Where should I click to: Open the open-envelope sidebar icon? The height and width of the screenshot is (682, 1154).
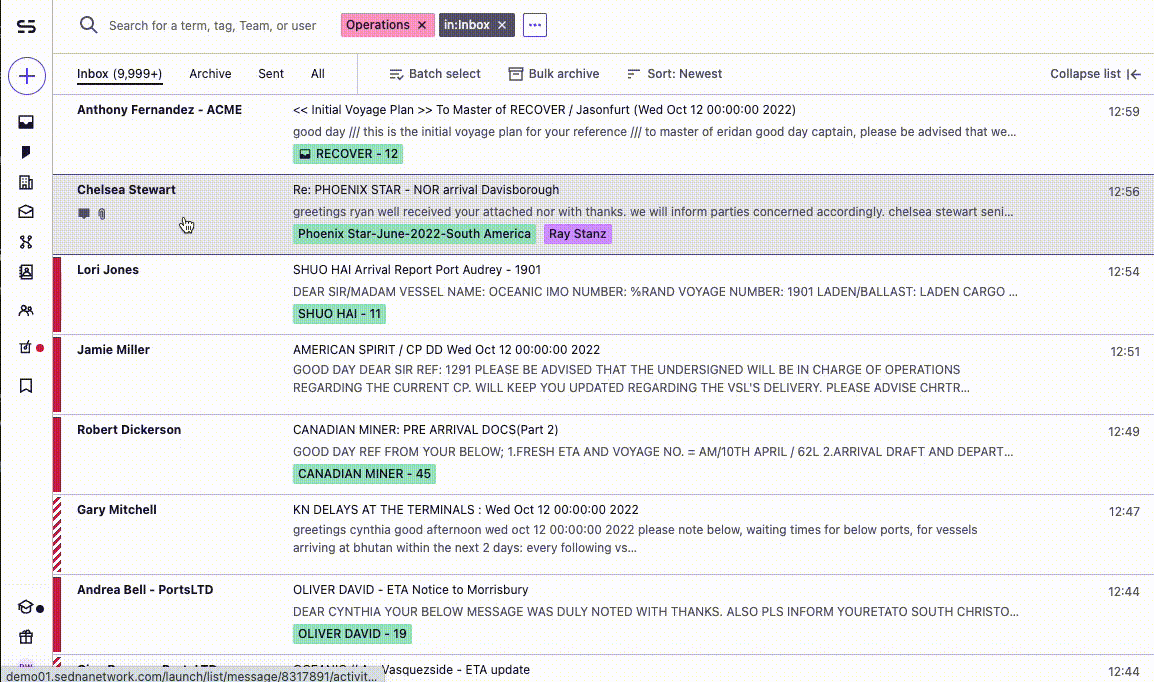point(26,212)
